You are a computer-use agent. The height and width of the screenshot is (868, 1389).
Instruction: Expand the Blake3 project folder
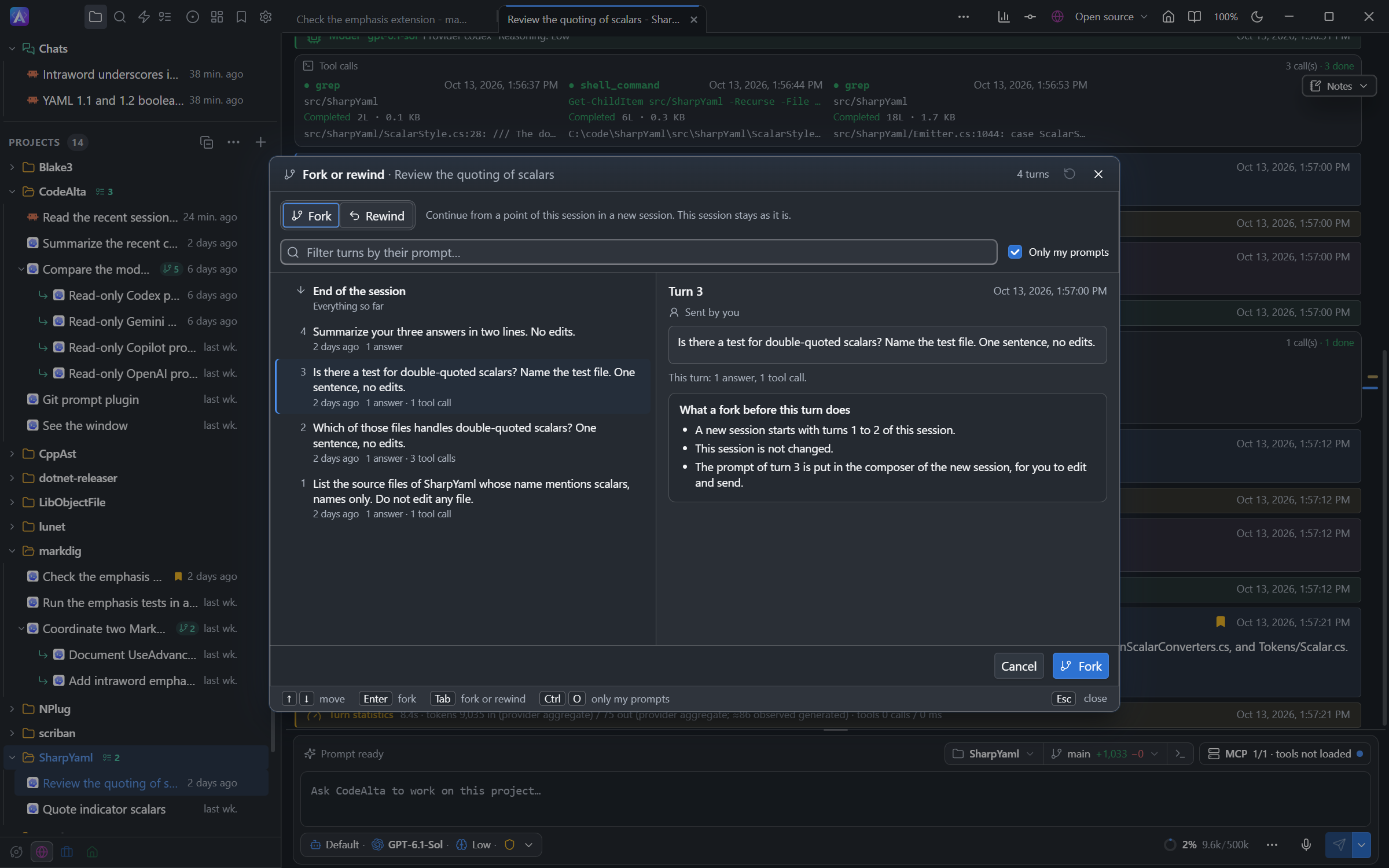point(12,167)
